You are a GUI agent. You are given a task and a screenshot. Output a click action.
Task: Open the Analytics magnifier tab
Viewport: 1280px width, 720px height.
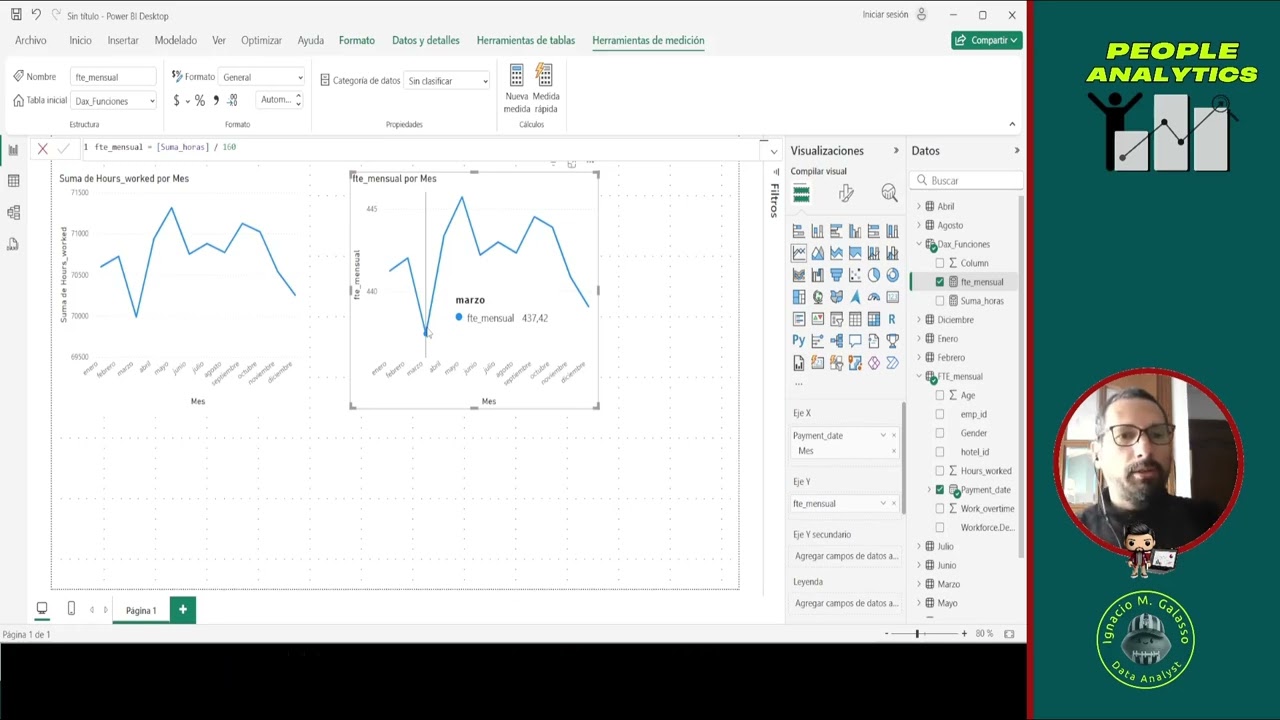889,193
